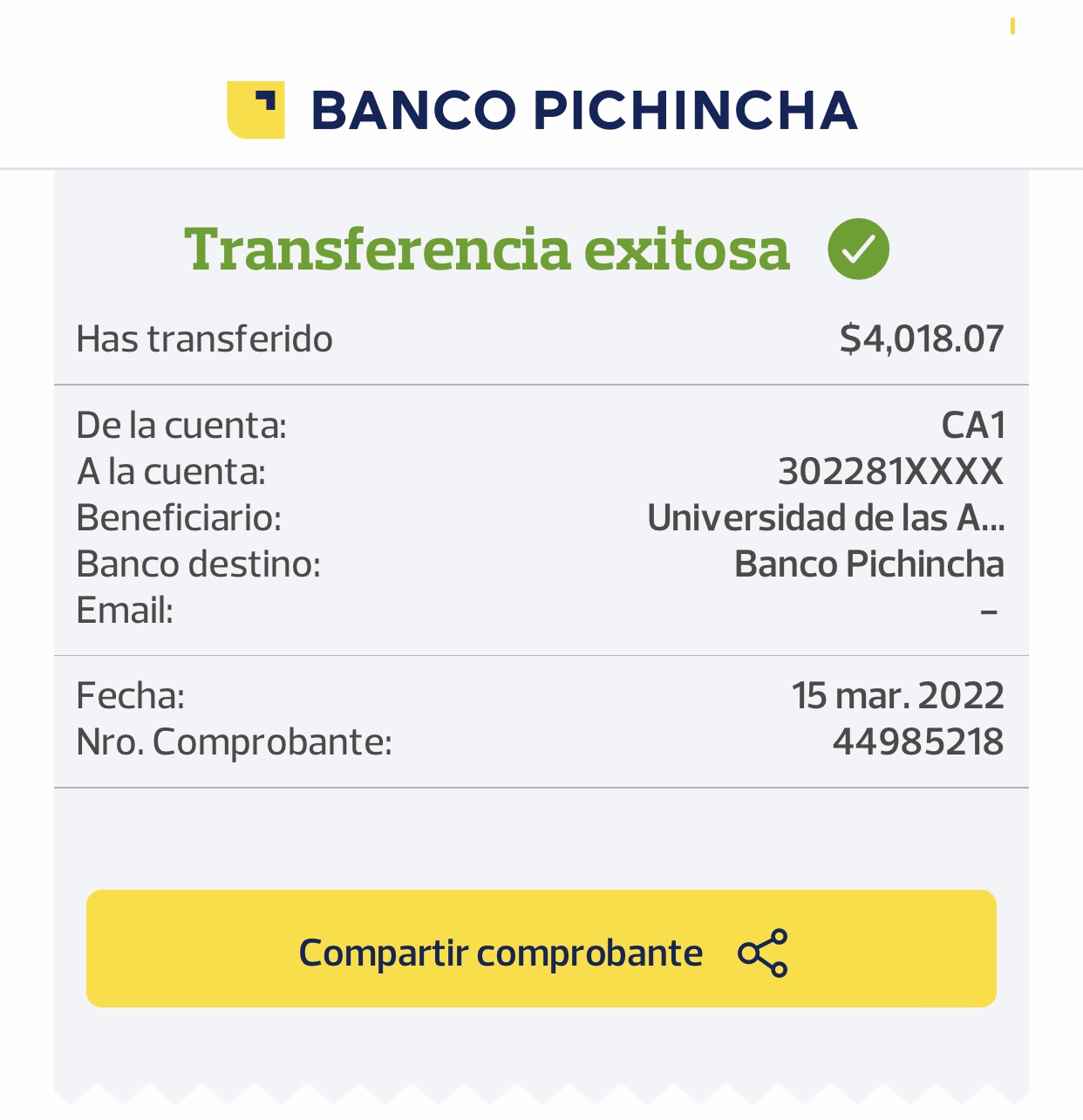Click the Banco destino label
Screen dimensions: 1083x1120
[x=198, y=564]
